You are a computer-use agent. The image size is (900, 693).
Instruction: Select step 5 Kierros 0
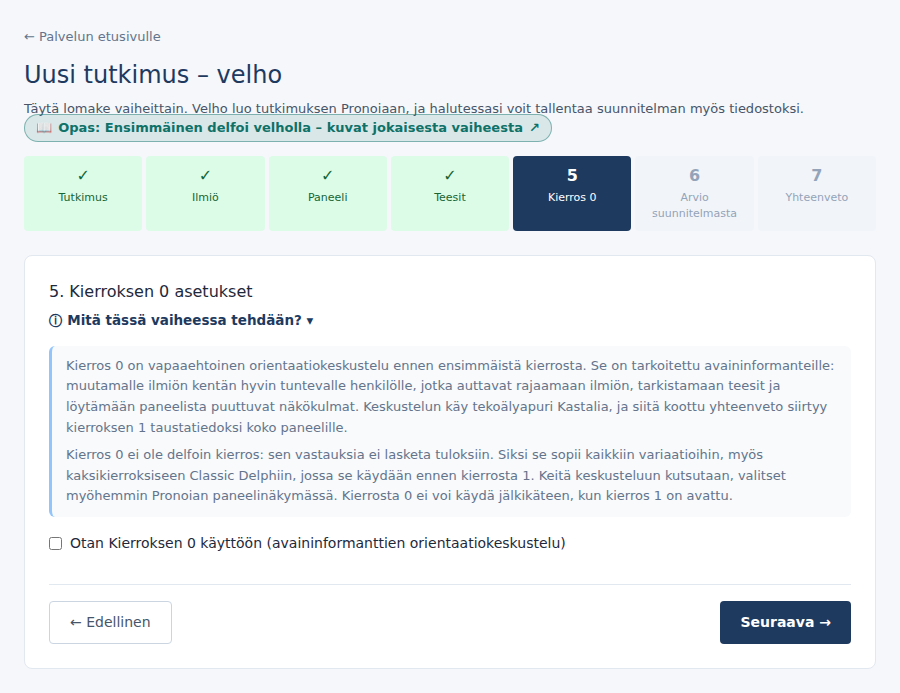[572, 193]
